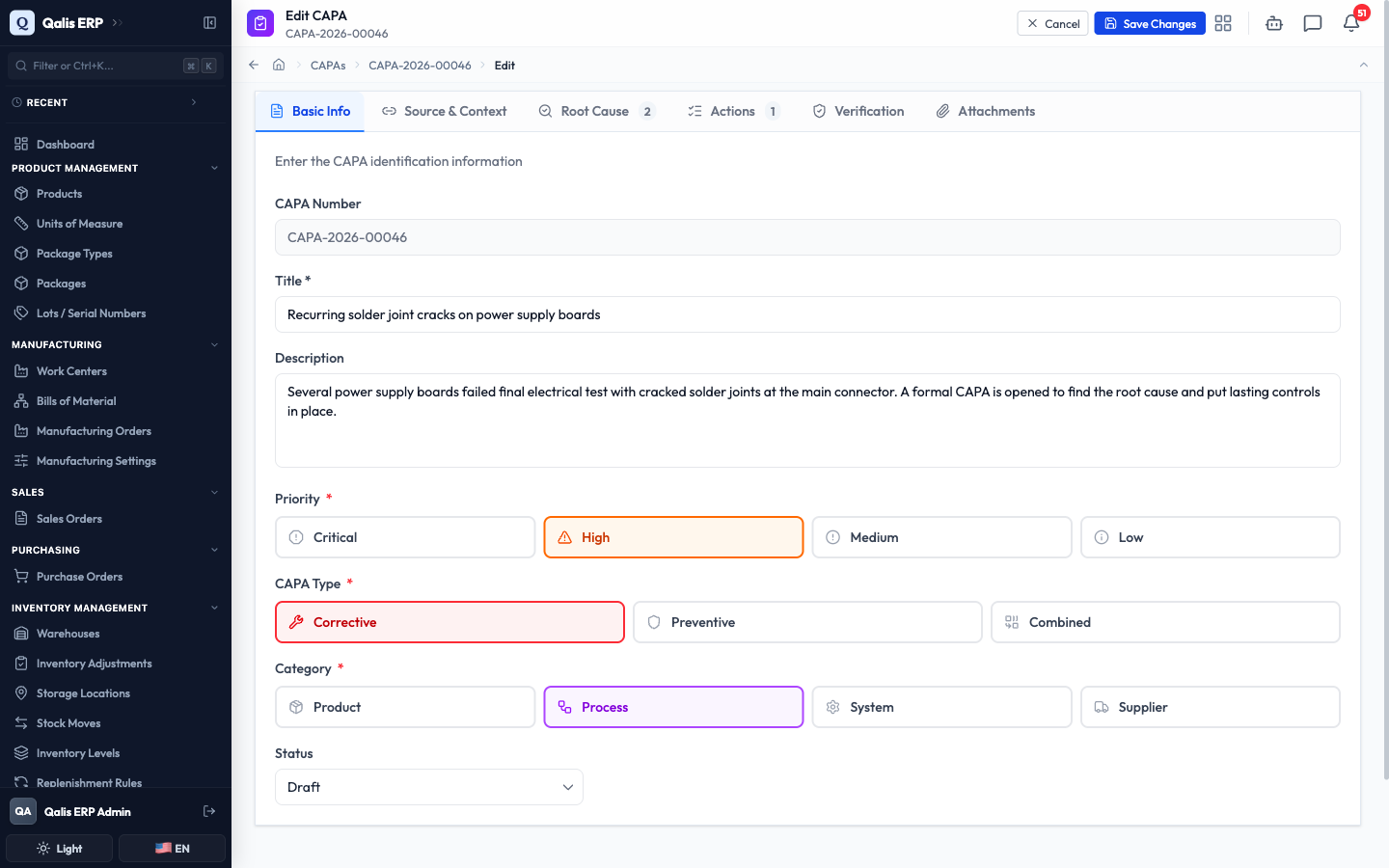1389x868 pixels.
Task: Click the Lots / Serial Numbers tag icon
Action: point(21,312)
